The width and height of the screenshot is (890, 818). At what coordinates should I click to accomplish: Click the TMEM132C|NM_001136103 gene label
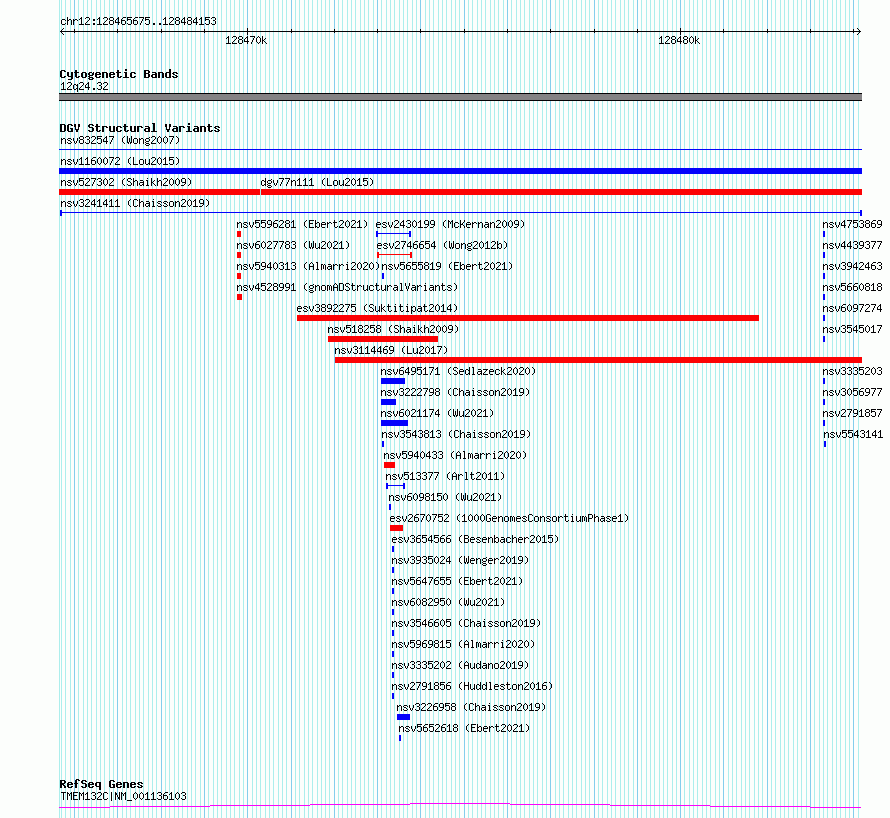[123, 796]
